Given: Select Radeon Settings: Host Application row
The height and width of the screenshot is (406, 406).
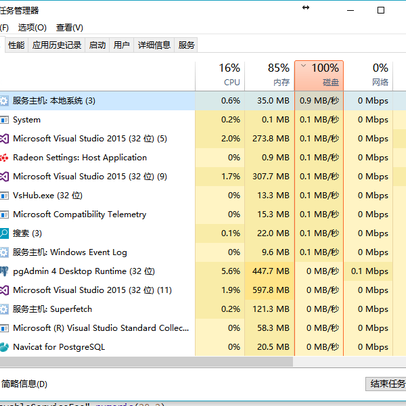Looking at the screenshot, I should 80,157.
